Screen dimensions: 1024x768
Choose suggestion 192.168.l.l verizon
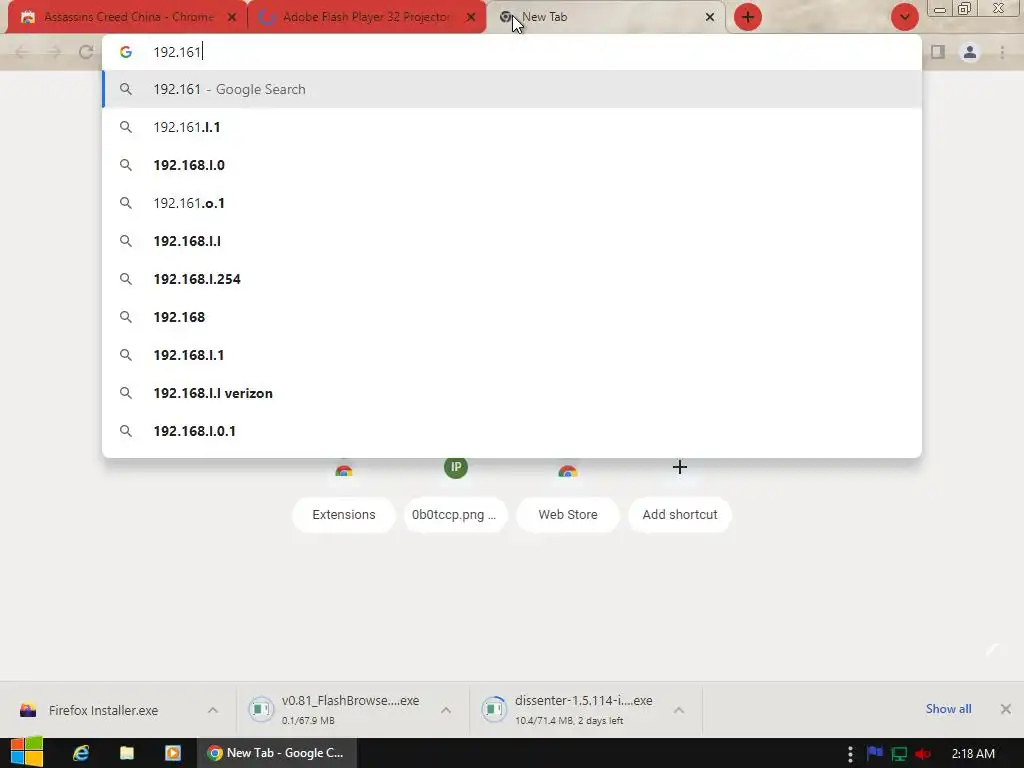[x=511, y=393]
